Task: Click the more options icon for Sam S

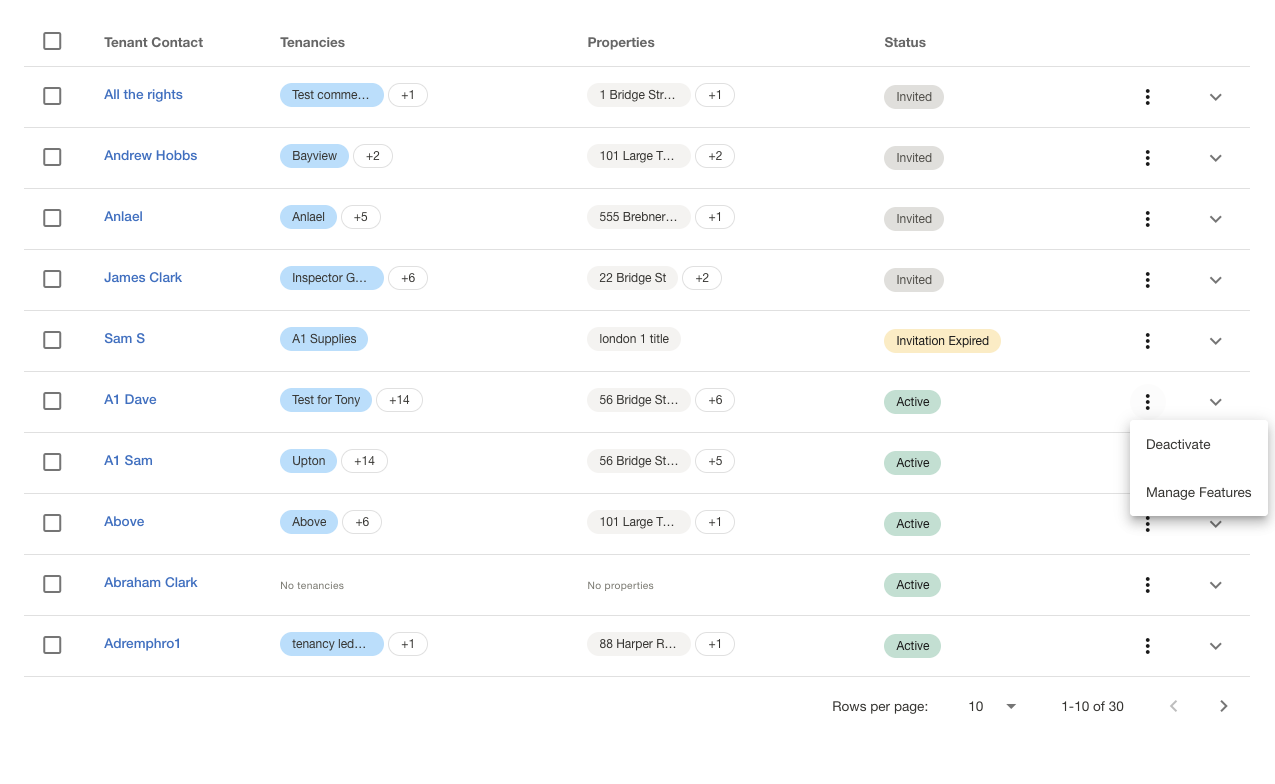Action: tap(1147, 341)
